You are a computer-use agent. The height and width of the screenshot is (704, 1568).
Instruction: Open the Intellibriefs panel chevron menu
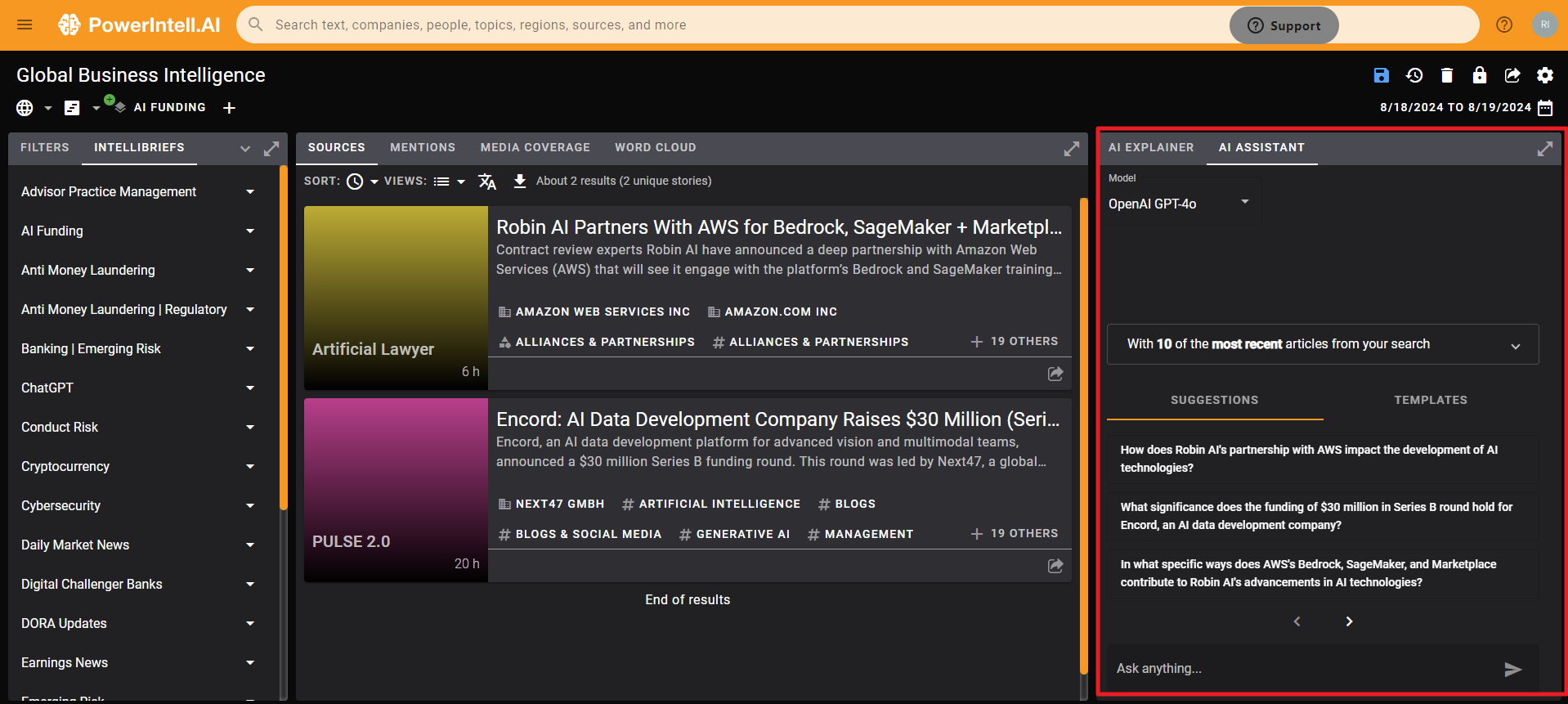pos(245,149)
